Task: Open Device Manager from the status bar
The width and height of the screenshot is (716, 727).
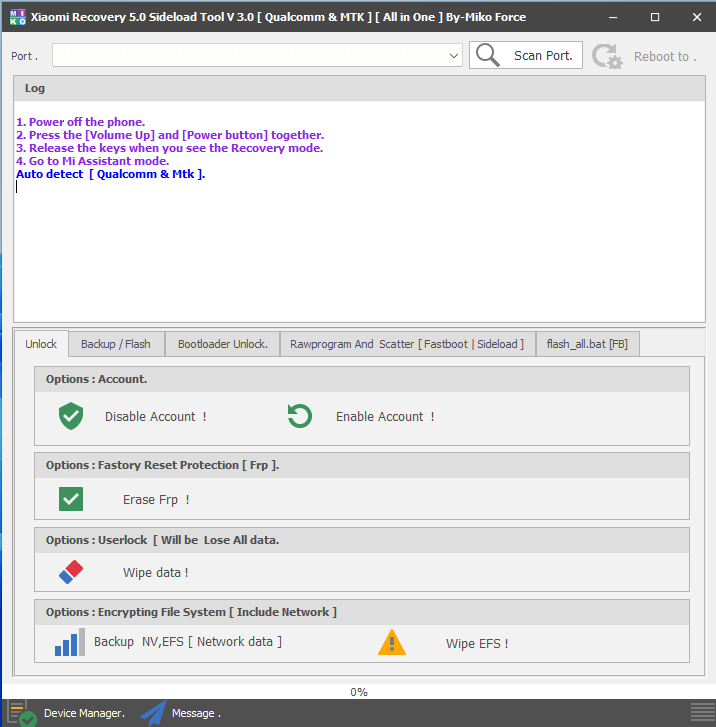Action: (84, 713)
